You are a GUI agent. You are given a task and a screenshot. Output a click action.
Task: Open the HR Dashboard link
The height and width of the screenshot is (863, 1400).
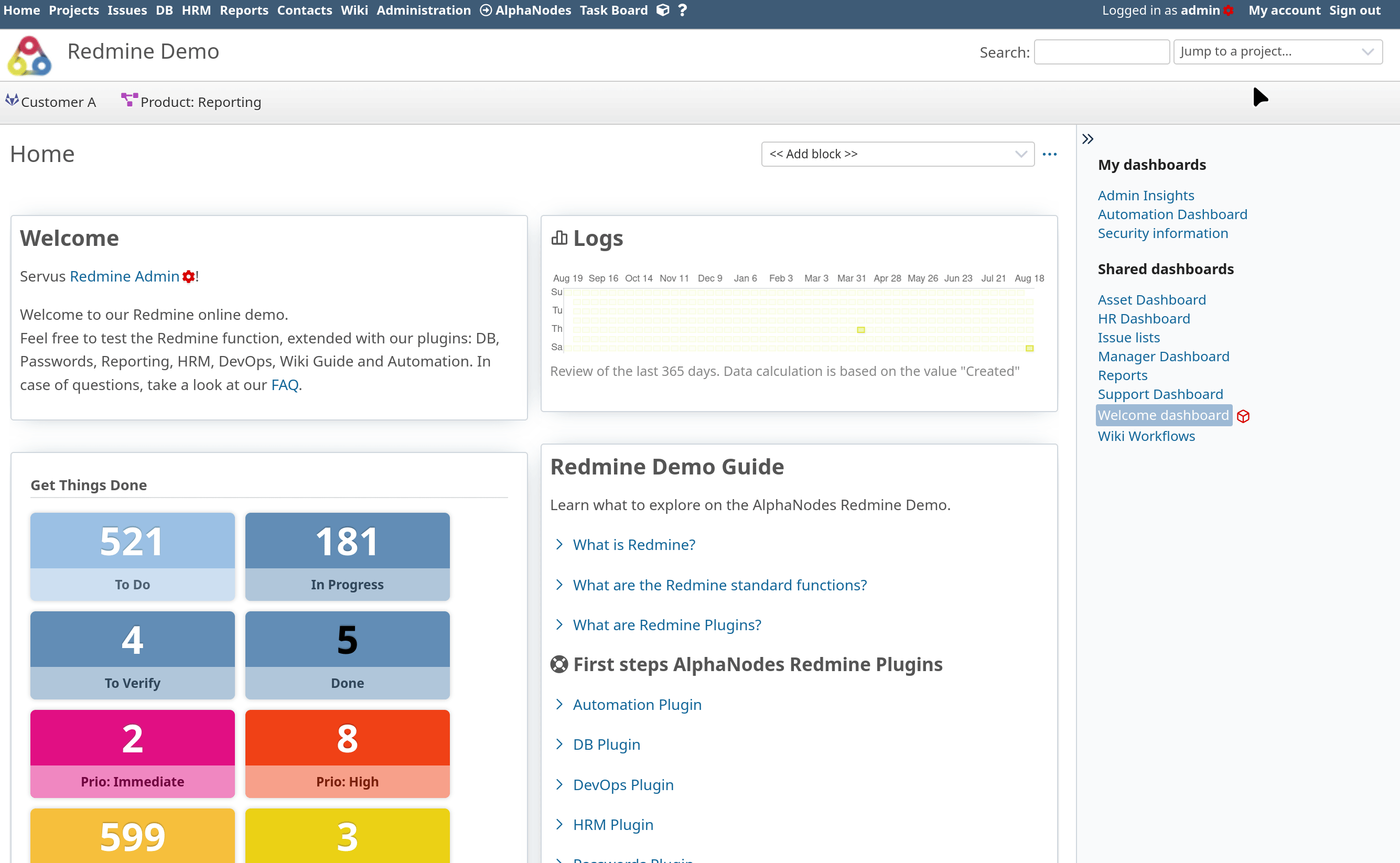tap(1144, 318)
